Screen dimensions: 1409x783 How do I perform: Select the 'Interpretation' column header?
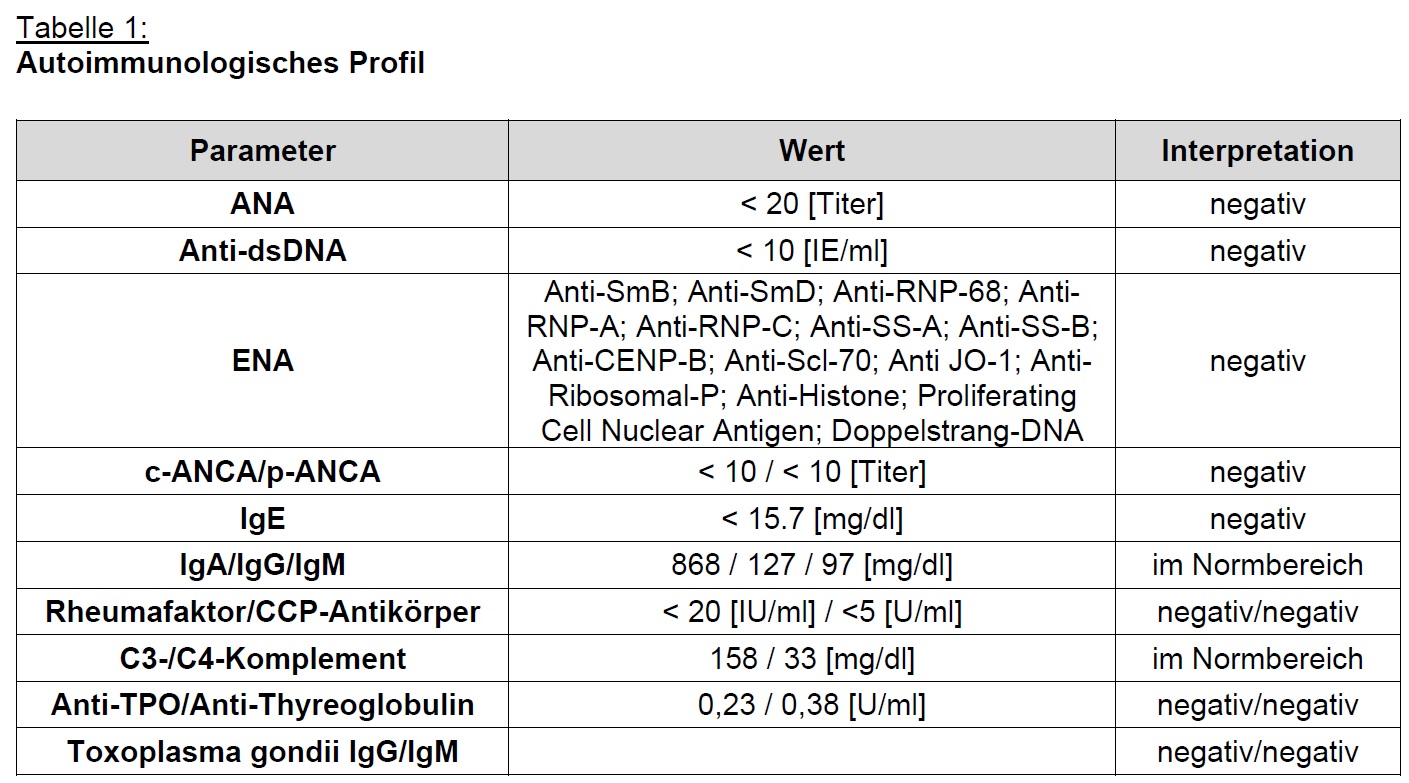click(x=1257, y=151)
